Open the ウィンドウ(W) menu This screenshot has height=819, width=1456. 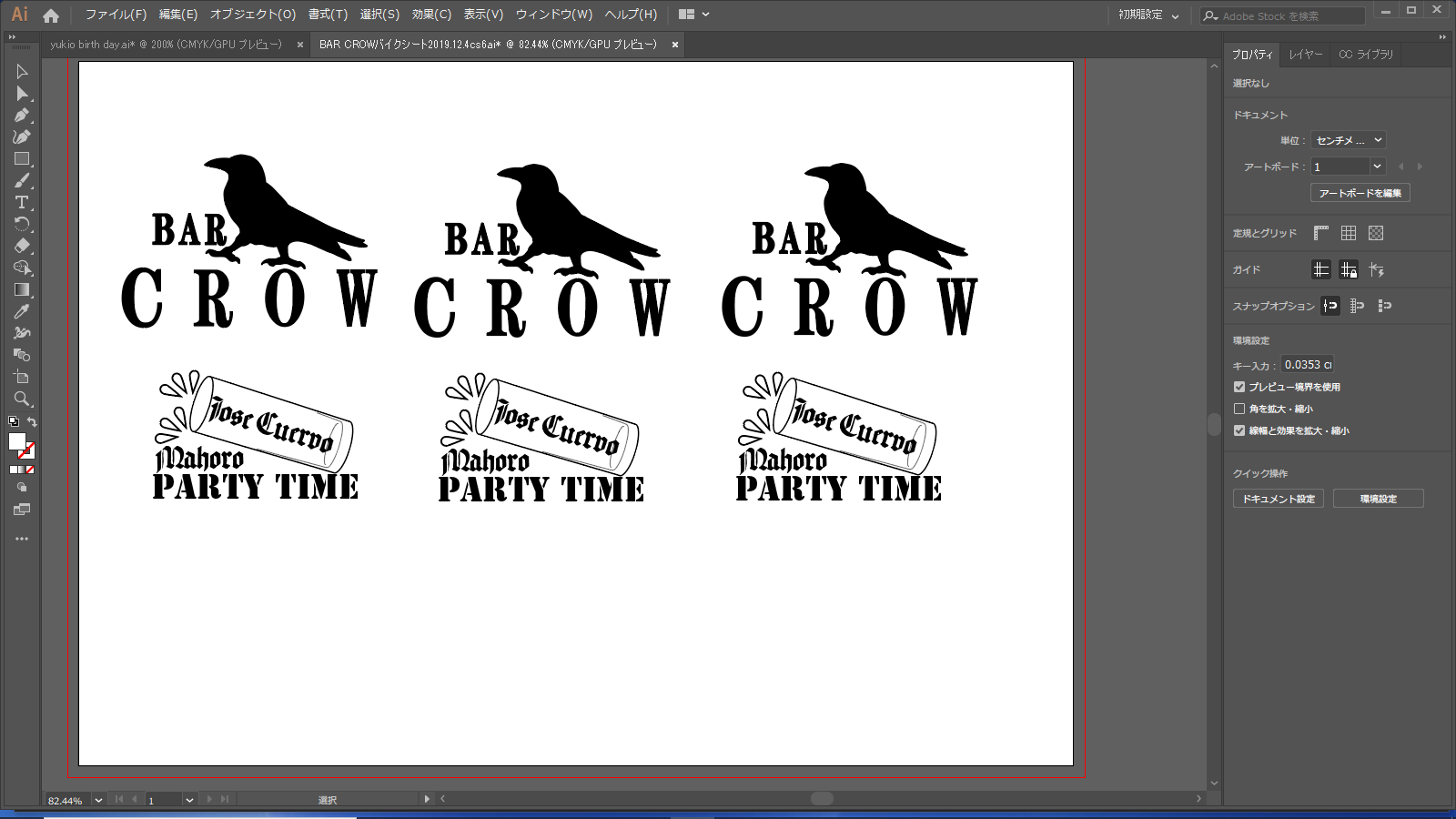554,15
